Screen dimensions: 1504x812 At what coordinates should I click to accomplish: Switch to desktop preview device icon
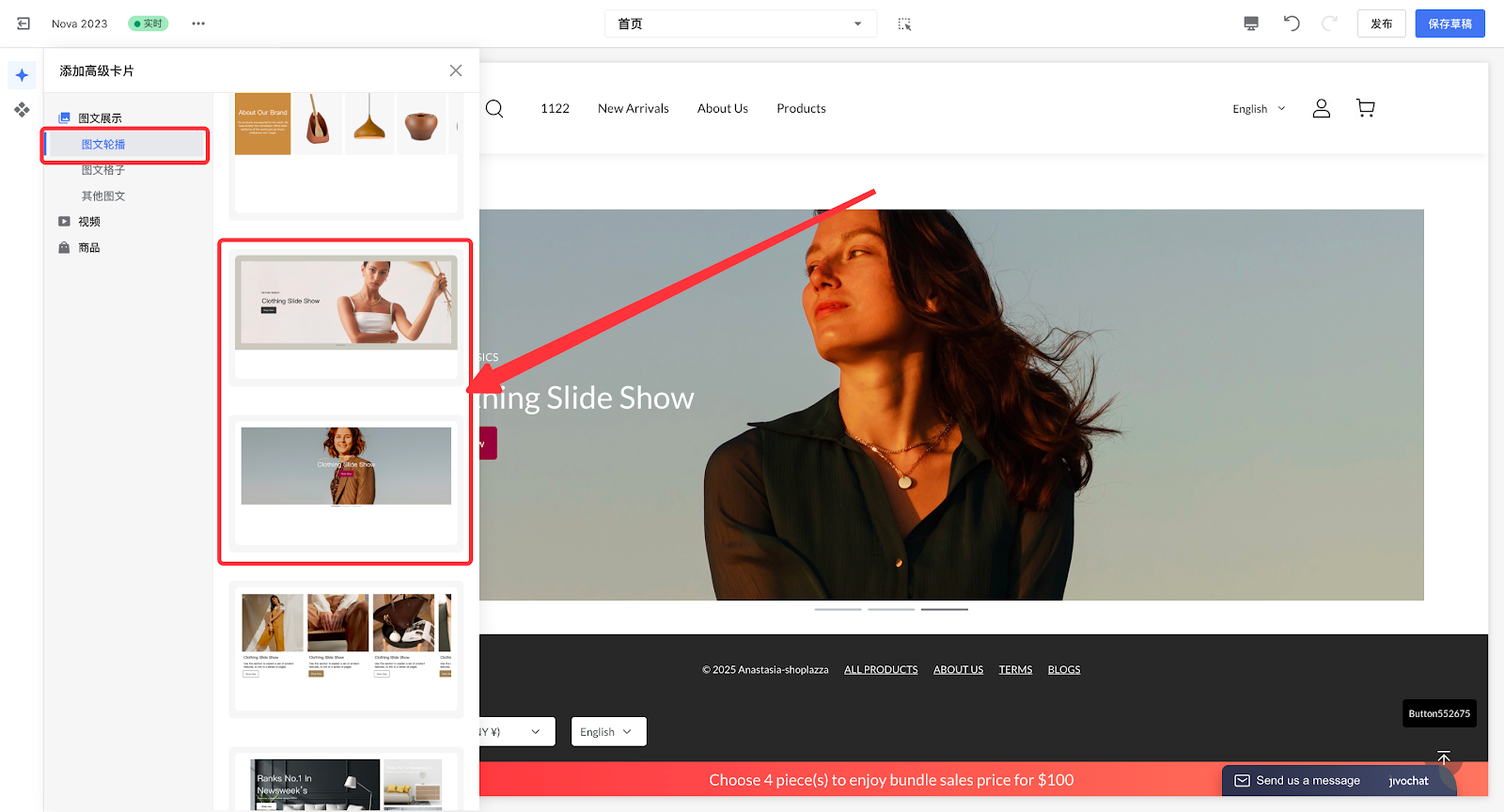click(1251, 23)
